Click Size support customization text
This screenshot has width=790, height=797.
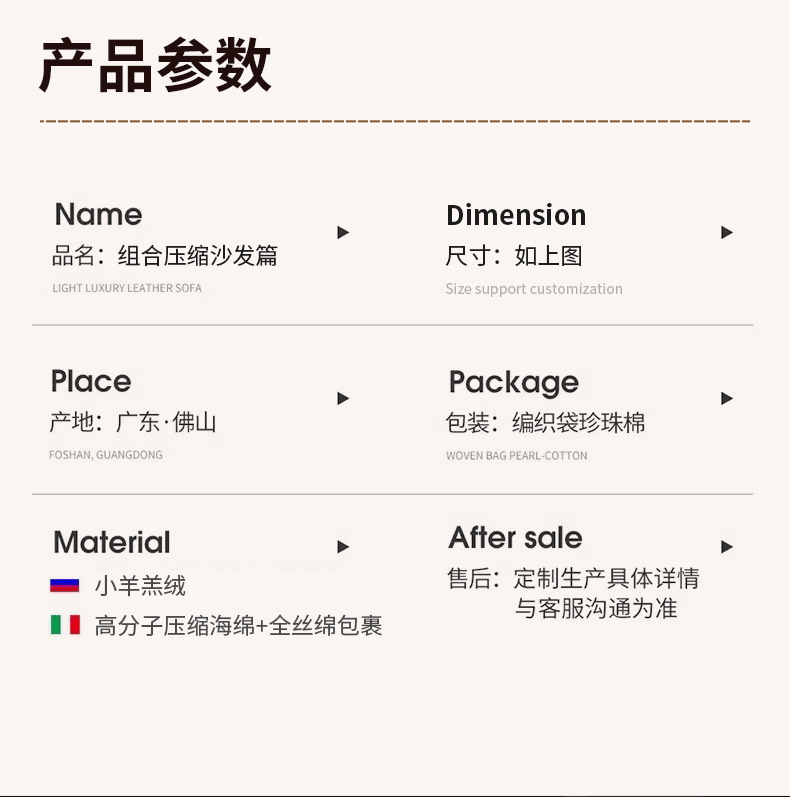tap(534, 289)
